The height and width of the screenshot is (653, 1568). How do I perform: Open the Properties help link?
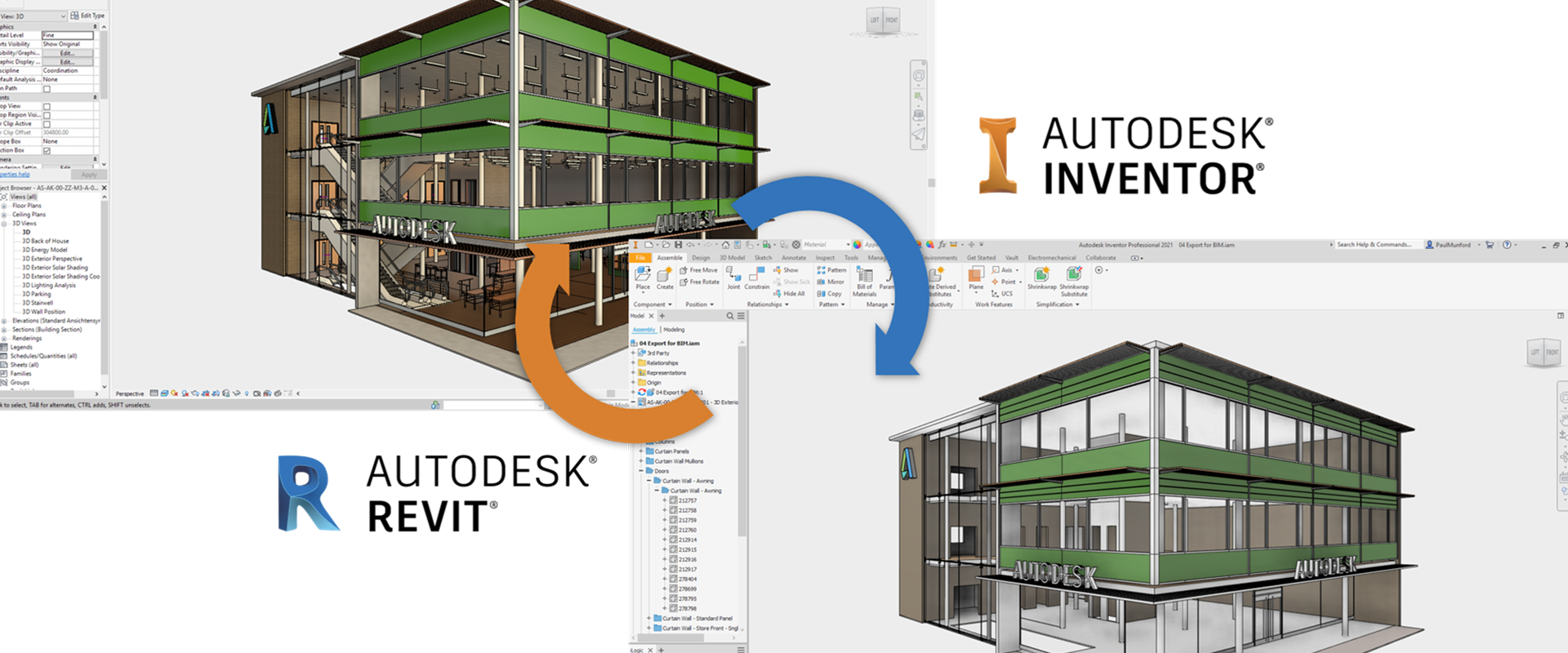point(15,174)
